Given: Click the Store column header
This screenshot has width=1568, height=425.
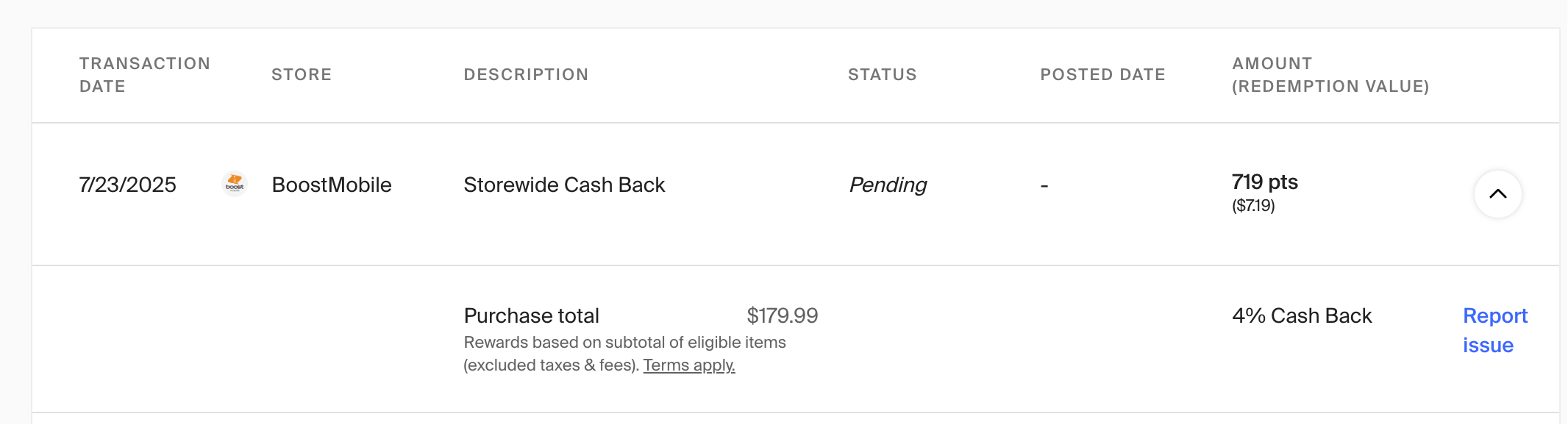Looking at the screenshot, I should (302, 75).
